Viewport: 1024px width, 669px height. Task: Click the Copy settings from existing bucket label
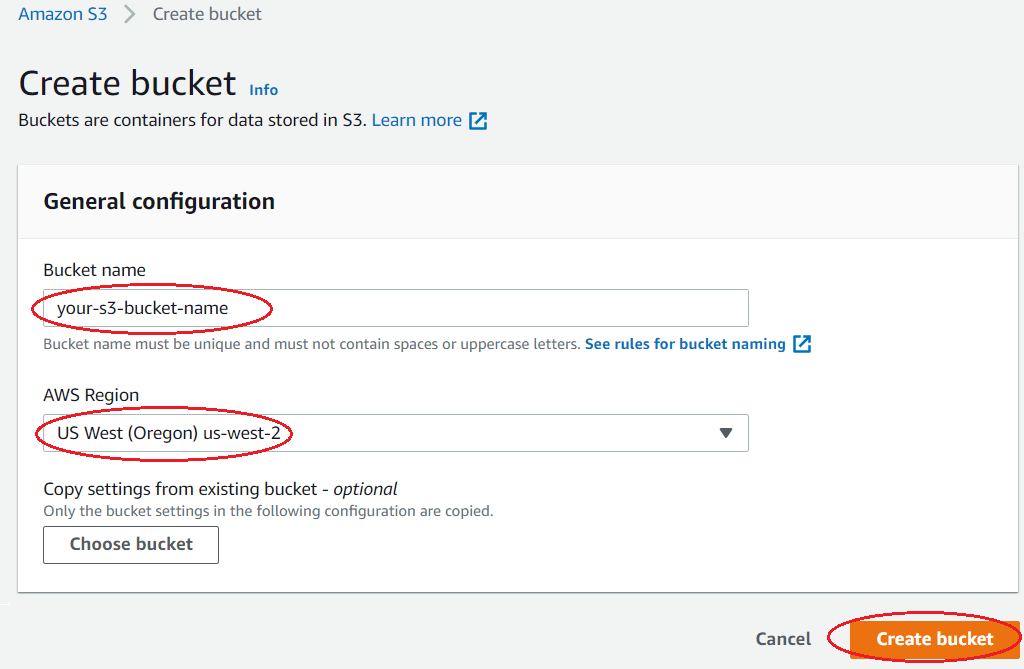[220, 489]
